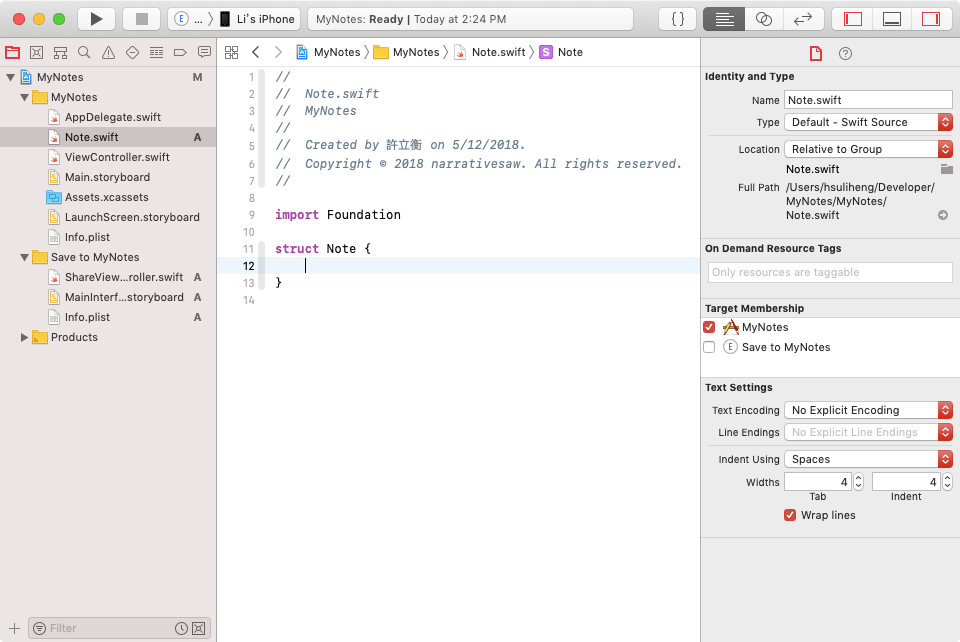Open the Location dropdown
Image resolution: width=960 pixels, height=642 pixels.
868,149
